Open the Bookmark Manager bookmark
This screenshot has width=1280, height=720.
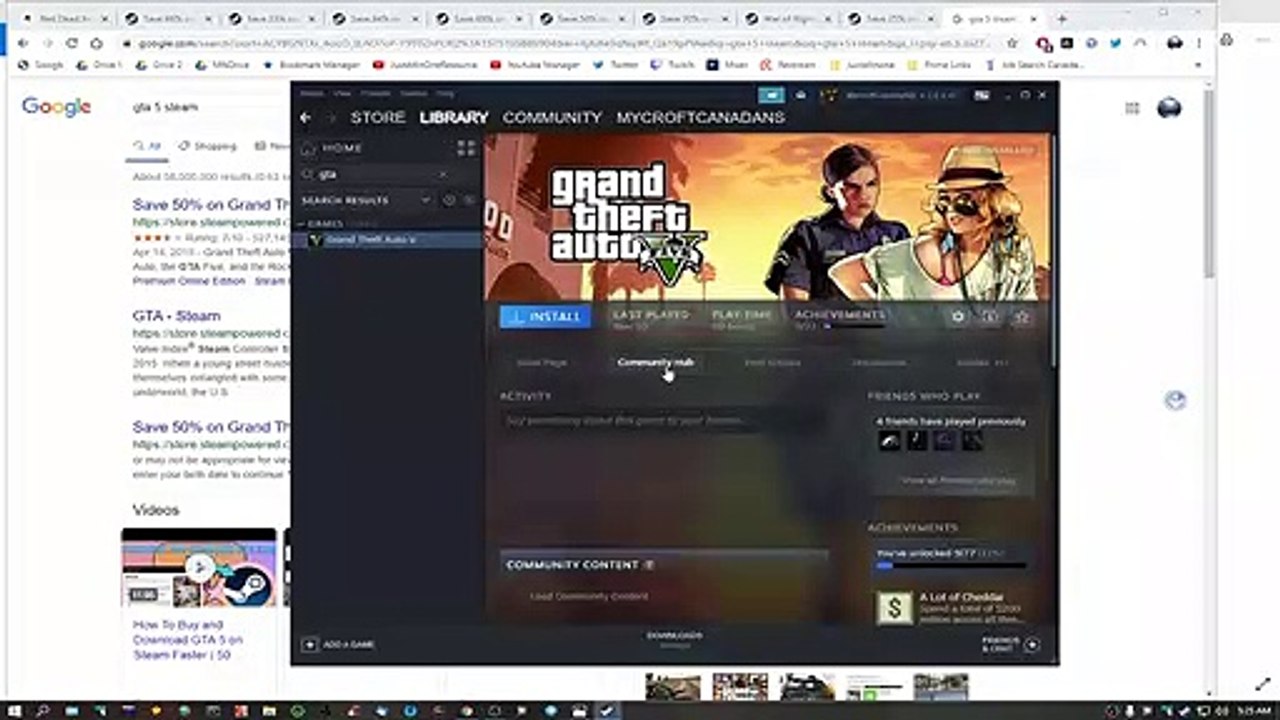(310, 64)
